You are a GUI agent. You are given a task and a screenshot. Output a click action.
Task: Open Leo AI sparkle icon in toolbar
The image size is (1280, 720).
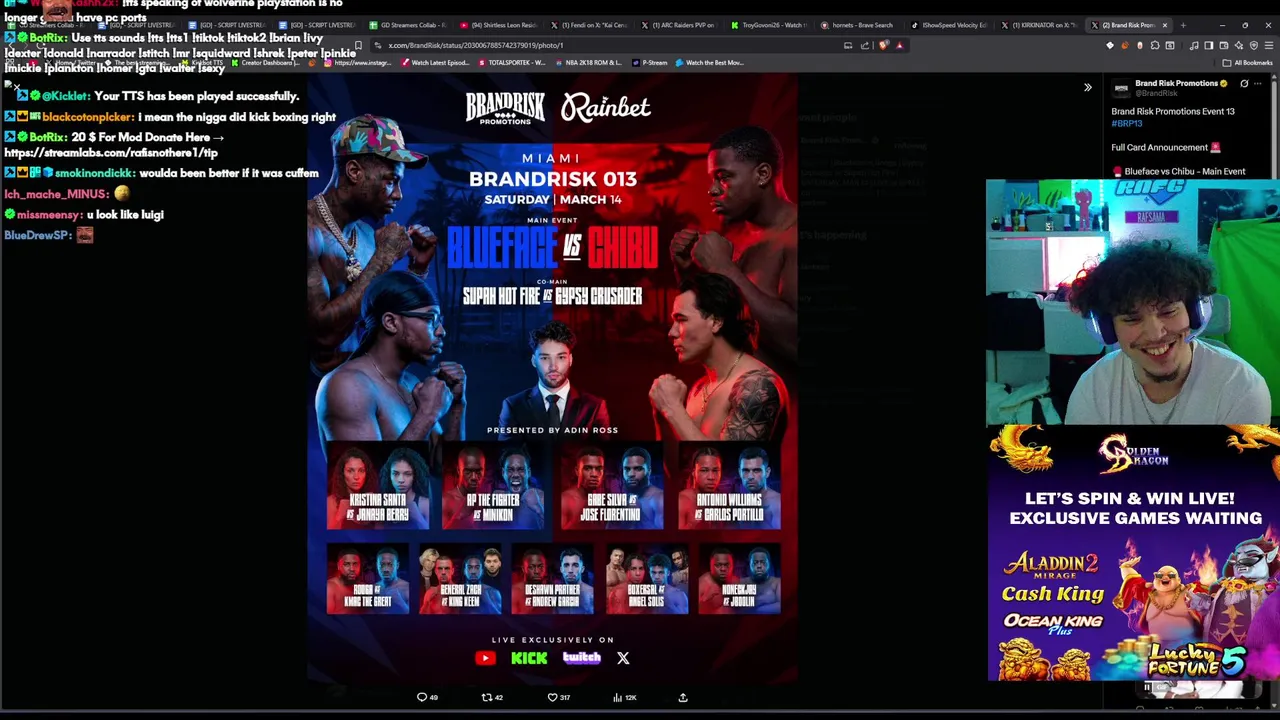click(1238, 45)
